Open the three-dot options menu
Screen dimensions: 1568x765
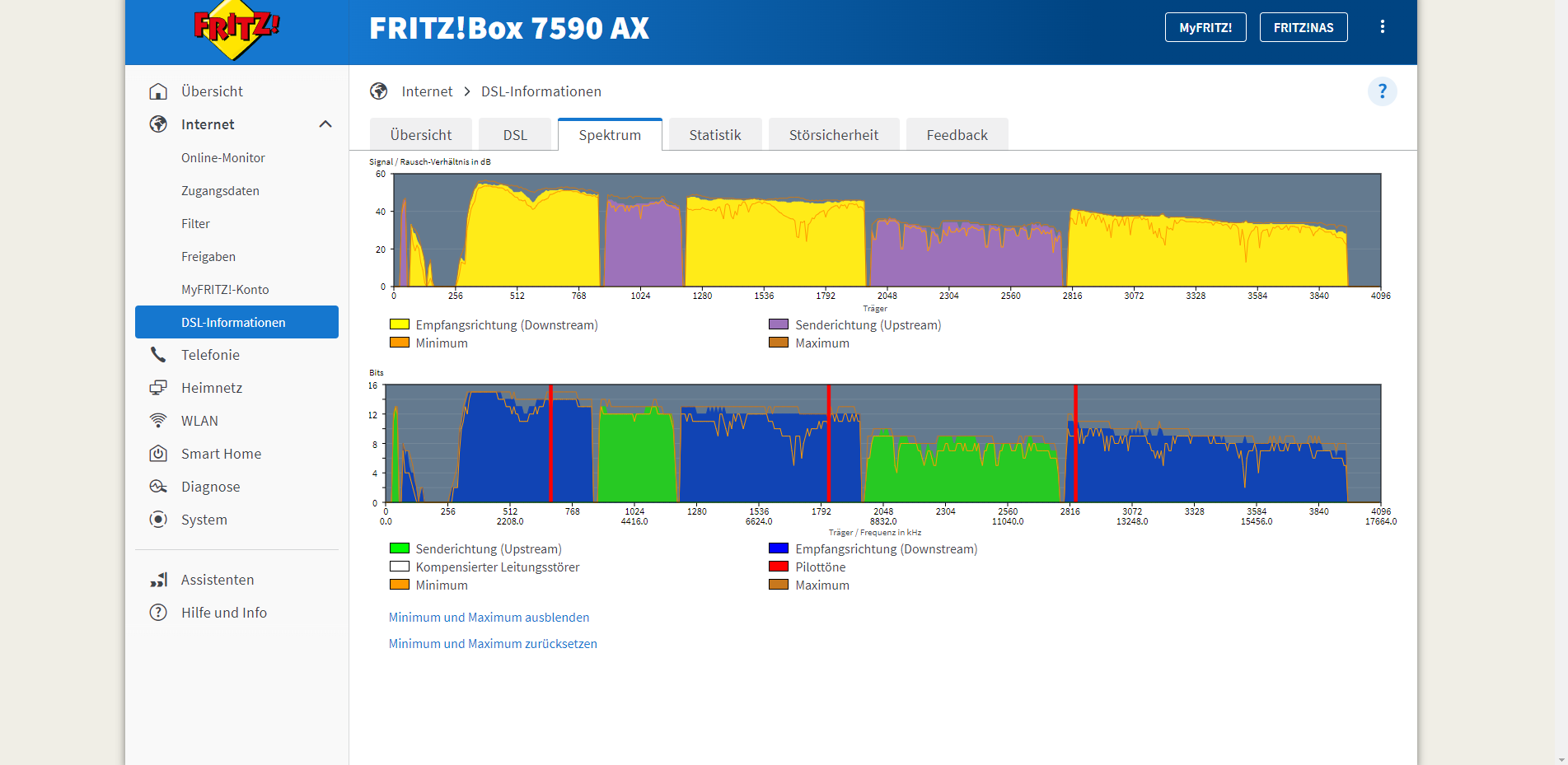[1383, 27]
